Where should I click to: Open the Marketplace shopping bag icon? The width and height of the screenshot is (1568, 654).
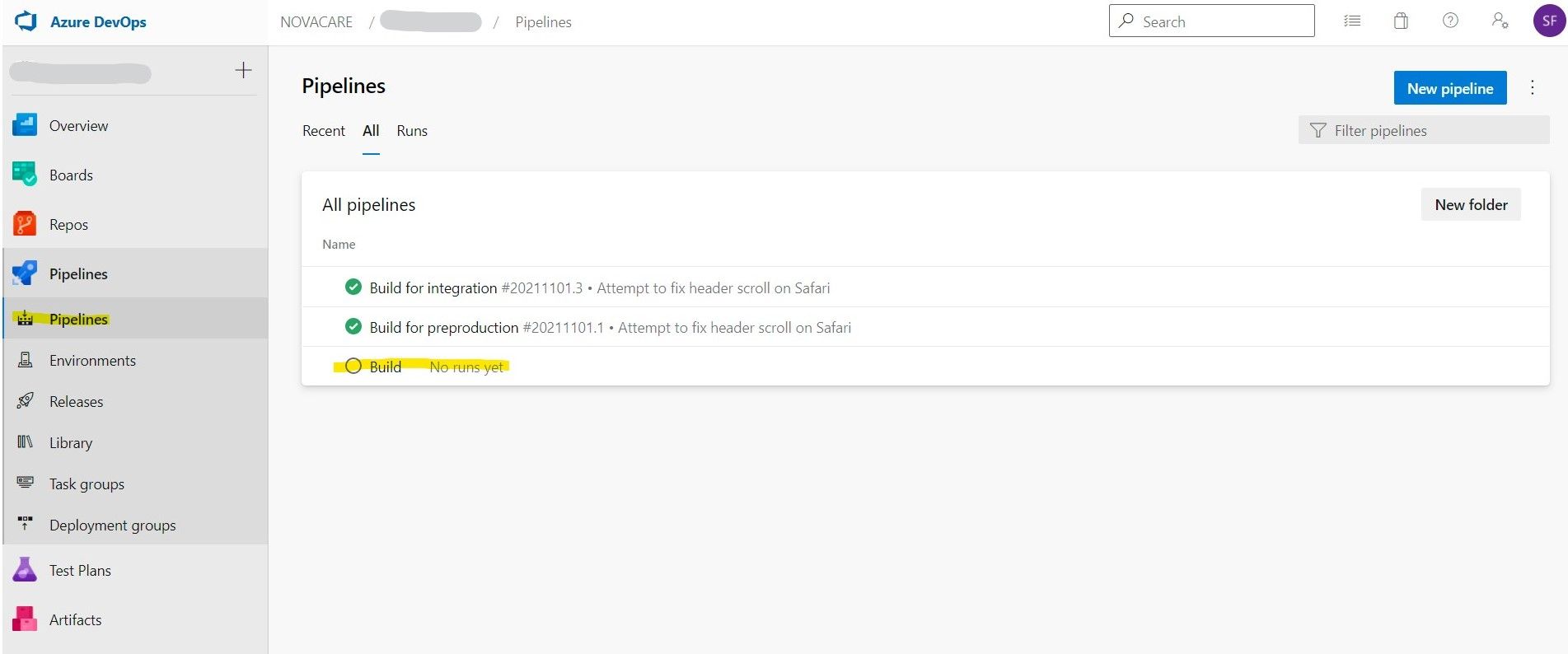pyautogui.click(x=1401, y=21)
